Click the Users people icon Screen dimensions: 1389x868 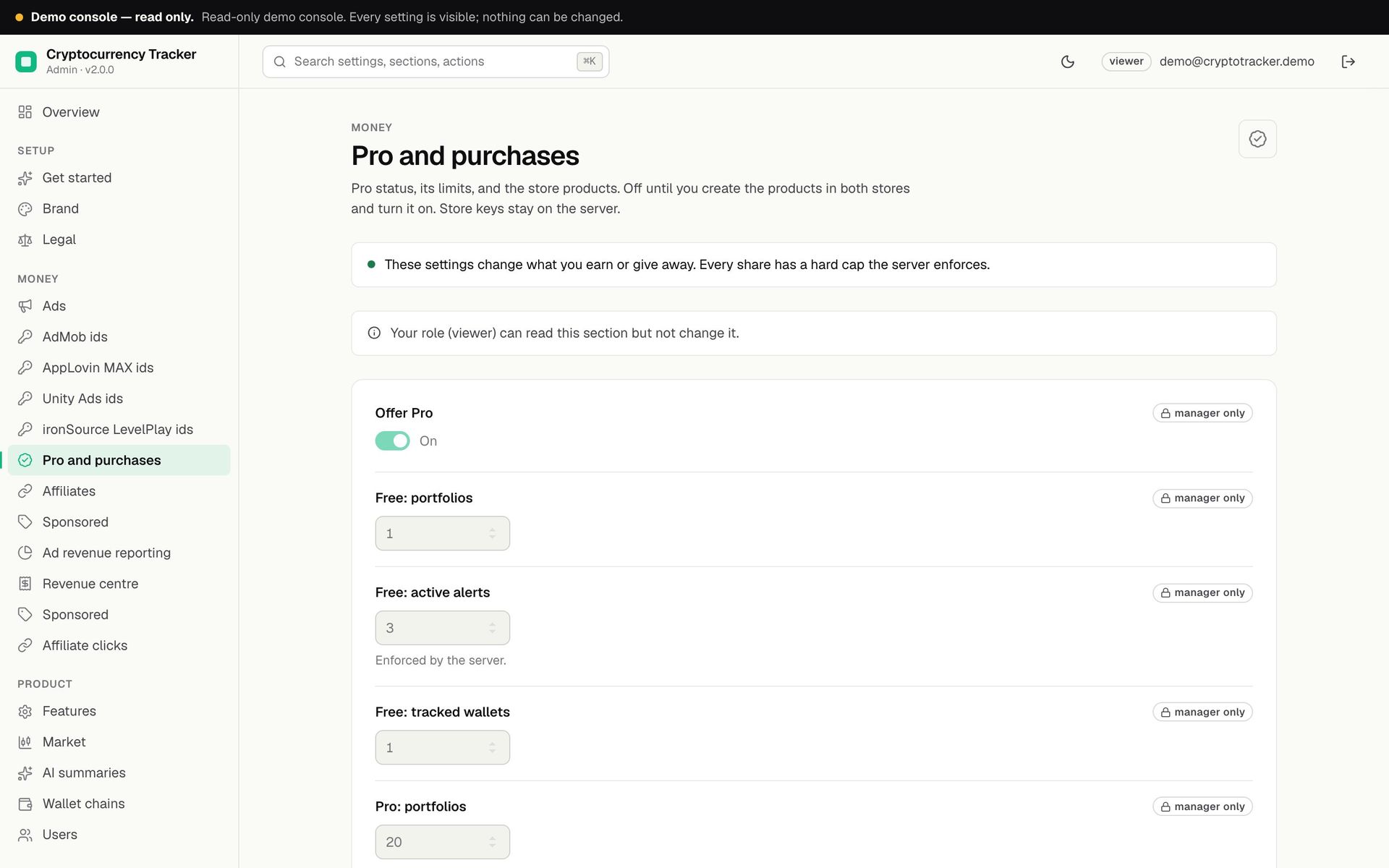pyautogui.click(x=25, y=835)
